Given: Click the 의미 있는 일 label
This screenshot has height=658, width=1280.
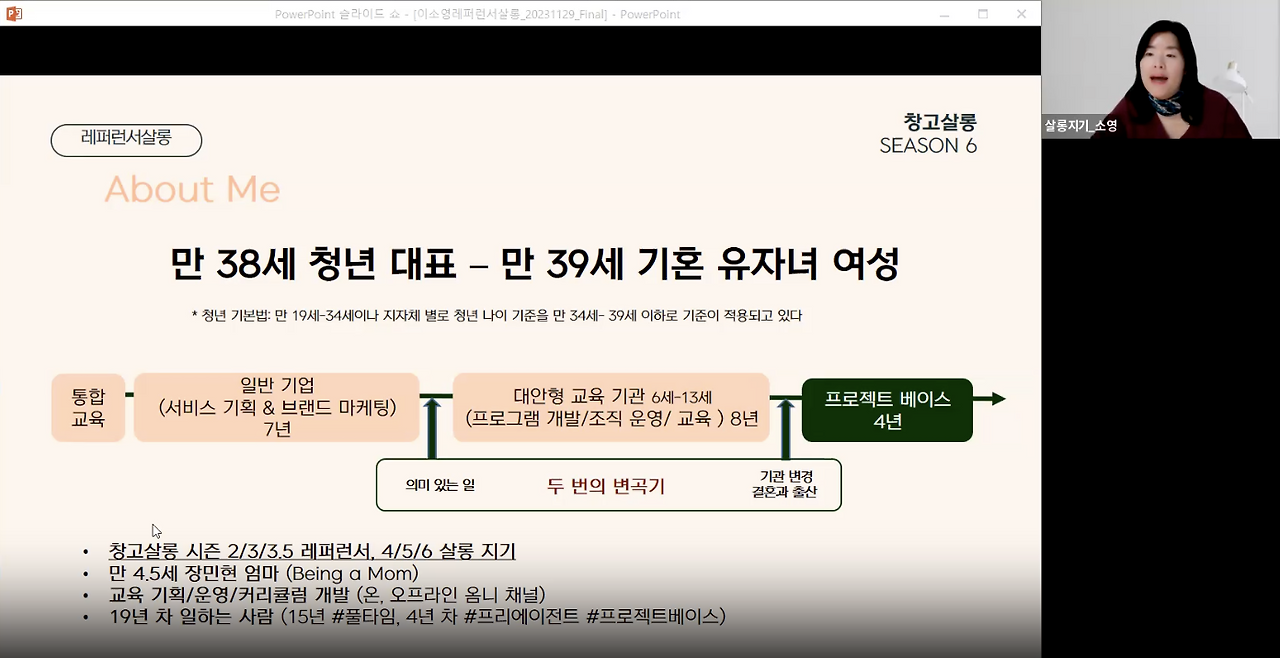Looking at the screenshot, I should point(443,484).
